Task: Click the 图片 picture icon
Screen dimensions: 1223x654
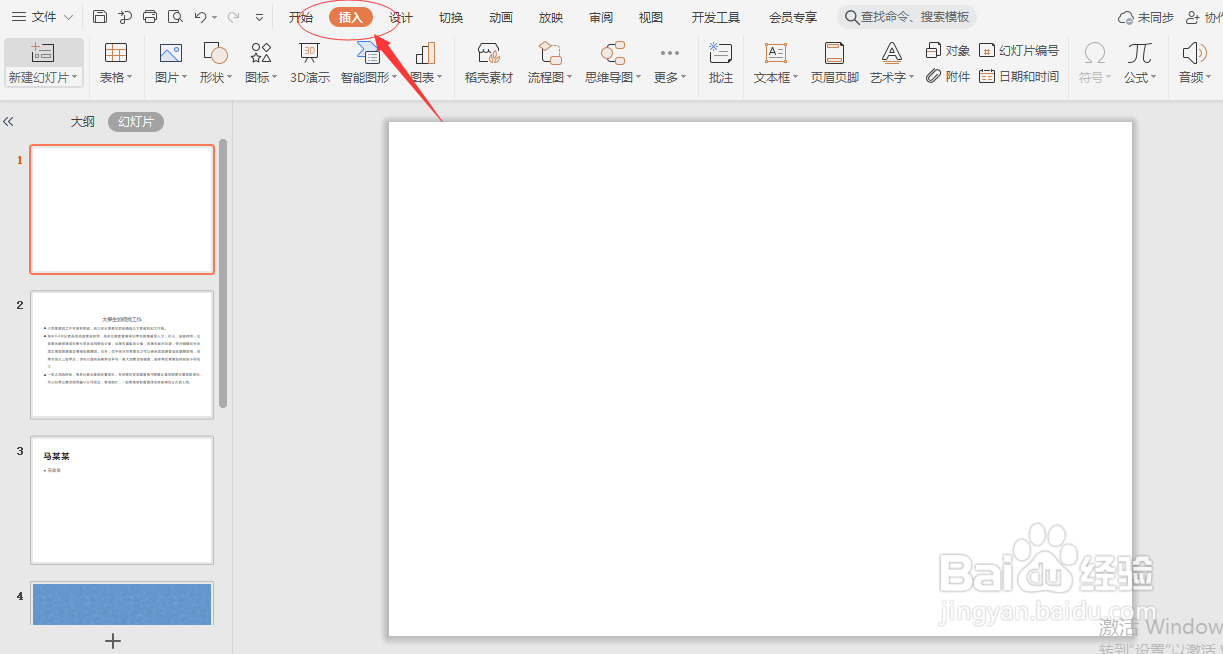Action: pyautogui.click(x=171, y=54)
